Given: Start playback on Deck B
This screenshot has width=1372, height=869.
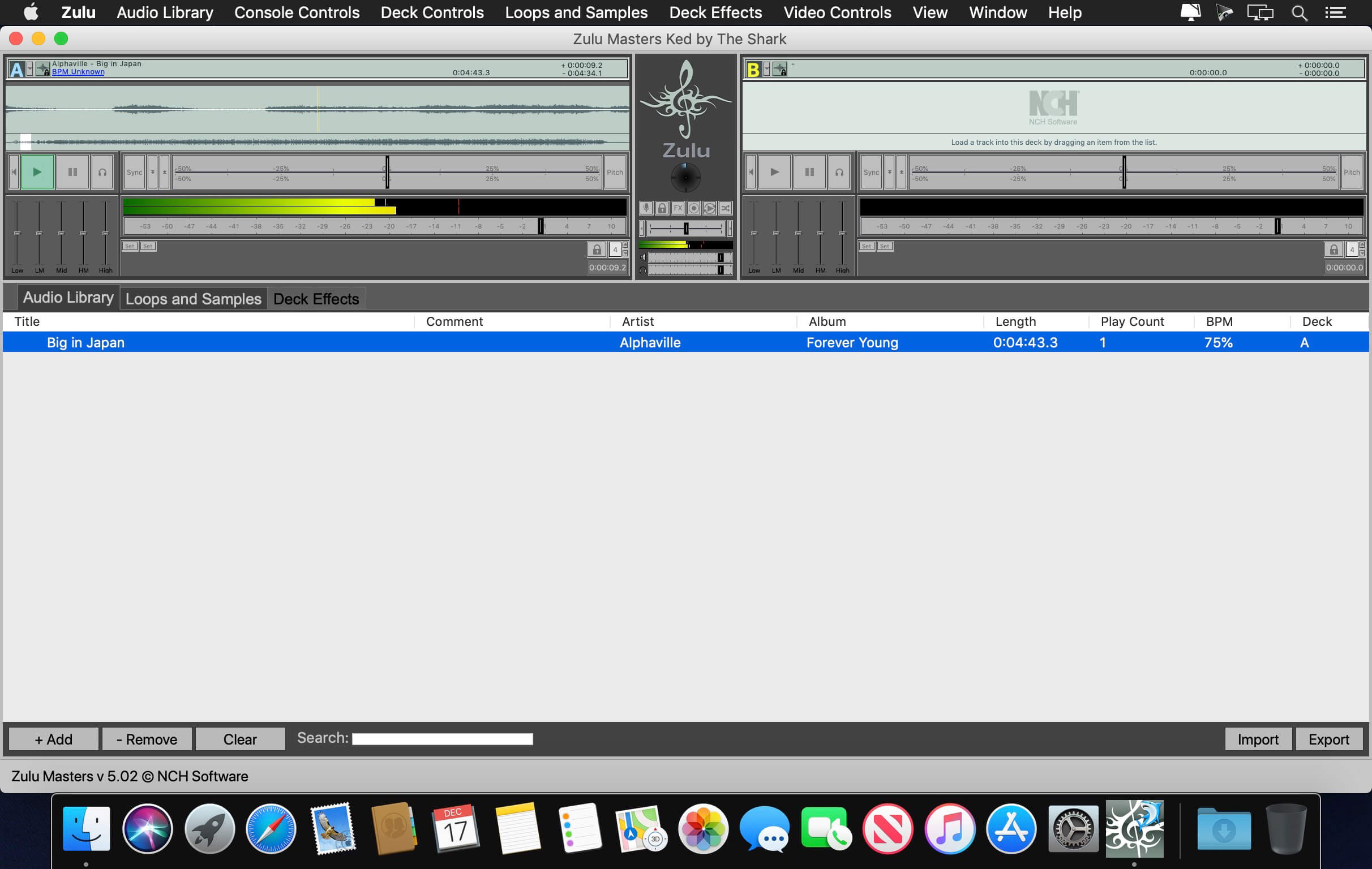Looking at the screenshot, I should pyautogui.click(x=774, y=171).
